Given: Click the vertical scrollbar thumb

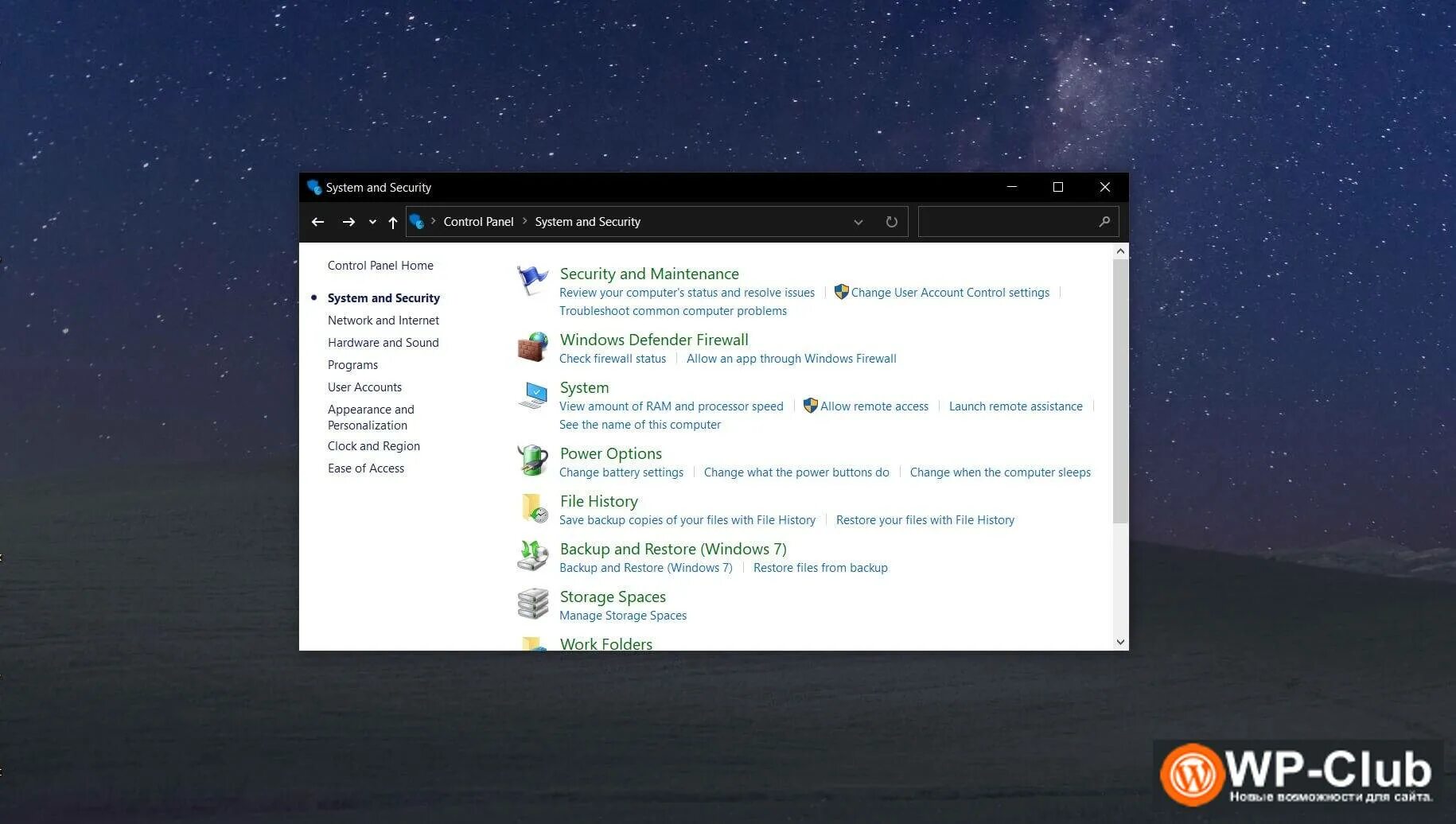Looking at the screenshot, I should 1120,391.
